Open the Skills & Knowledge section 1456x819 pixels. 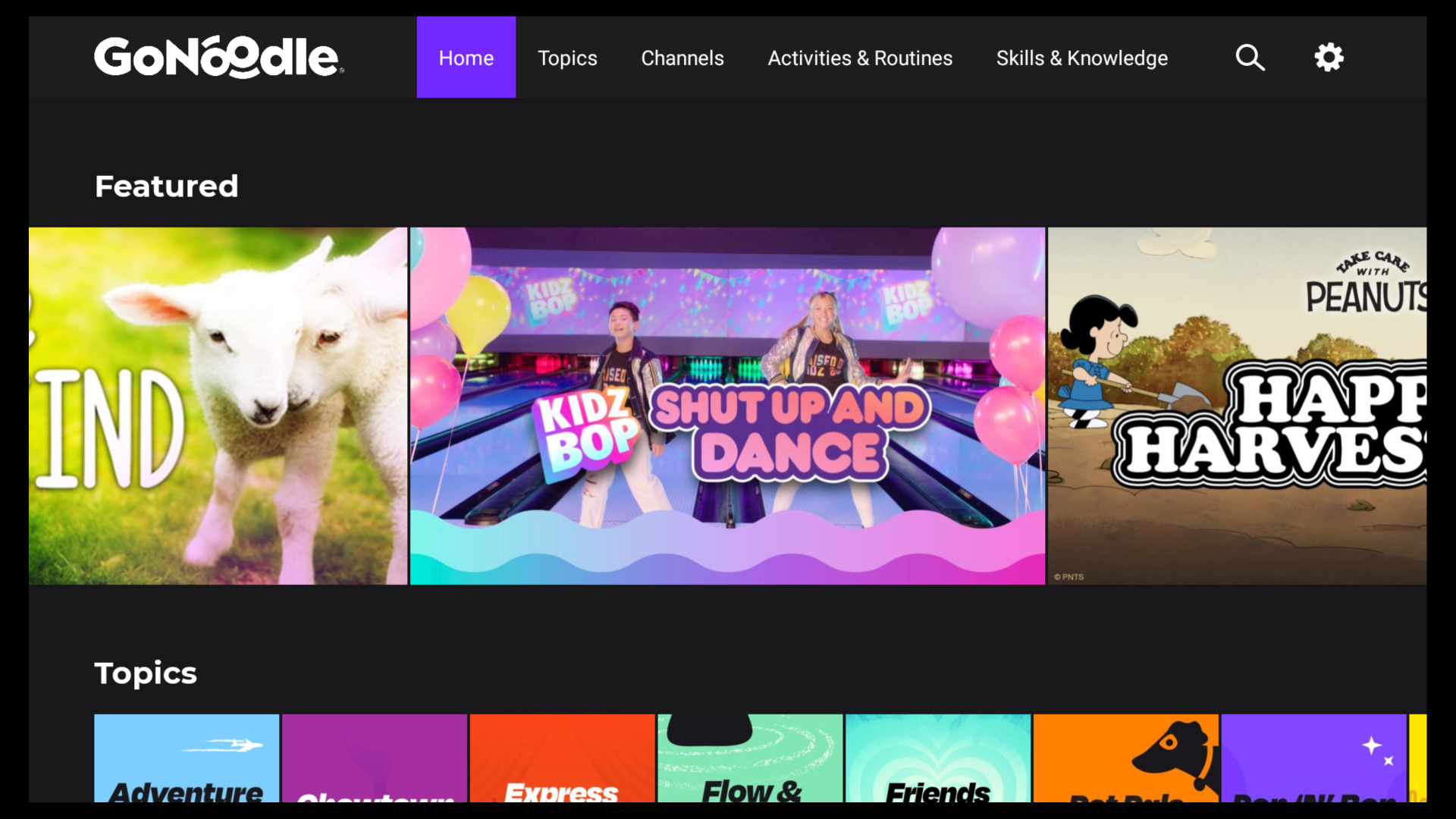tap(1081, 58)
